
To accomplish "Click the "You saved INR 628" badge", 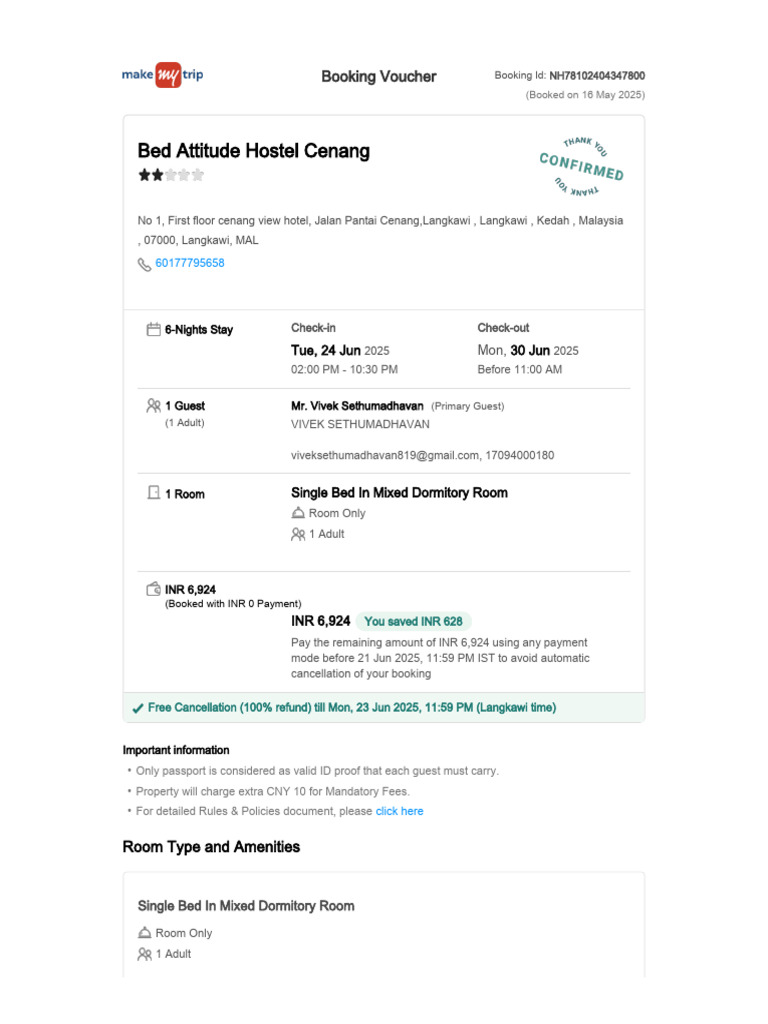I will coord(413,621).
